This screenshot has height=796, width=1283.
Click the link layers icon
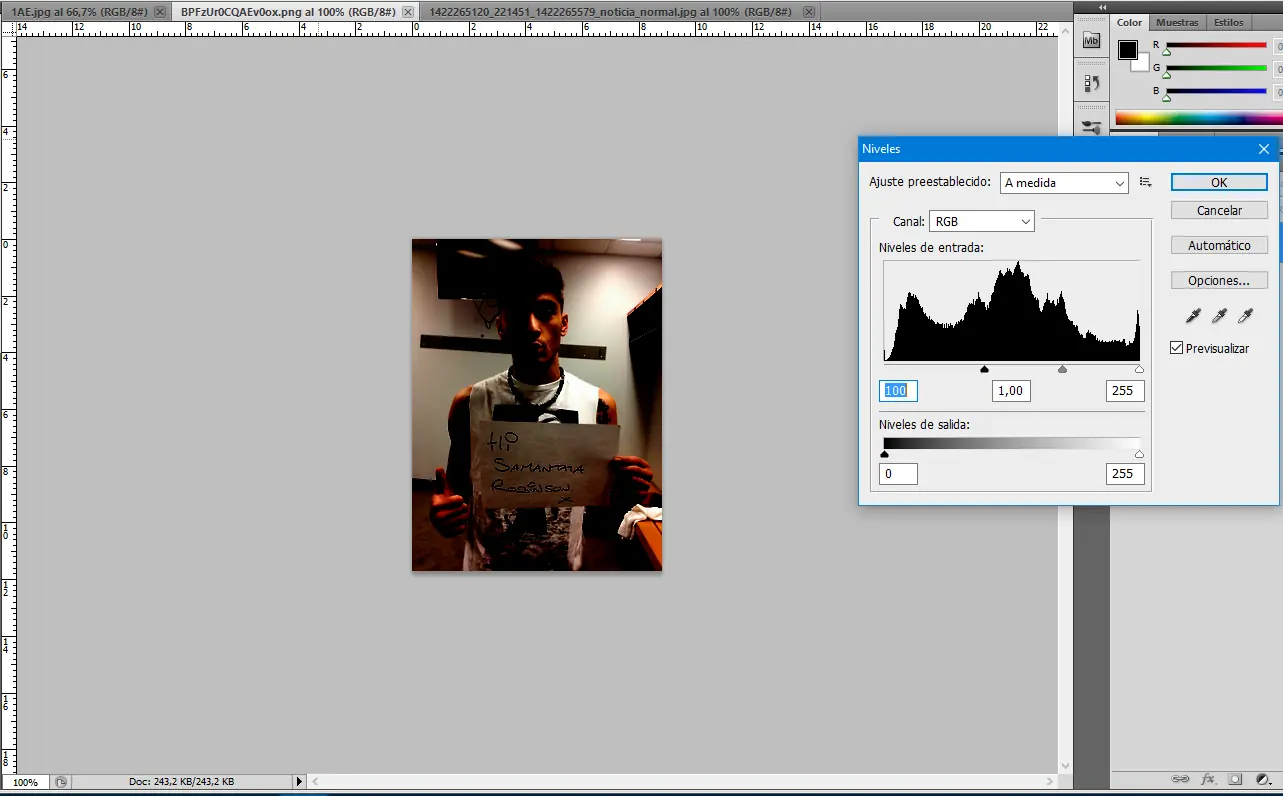pyautogui.click(x=1180, y=779)
